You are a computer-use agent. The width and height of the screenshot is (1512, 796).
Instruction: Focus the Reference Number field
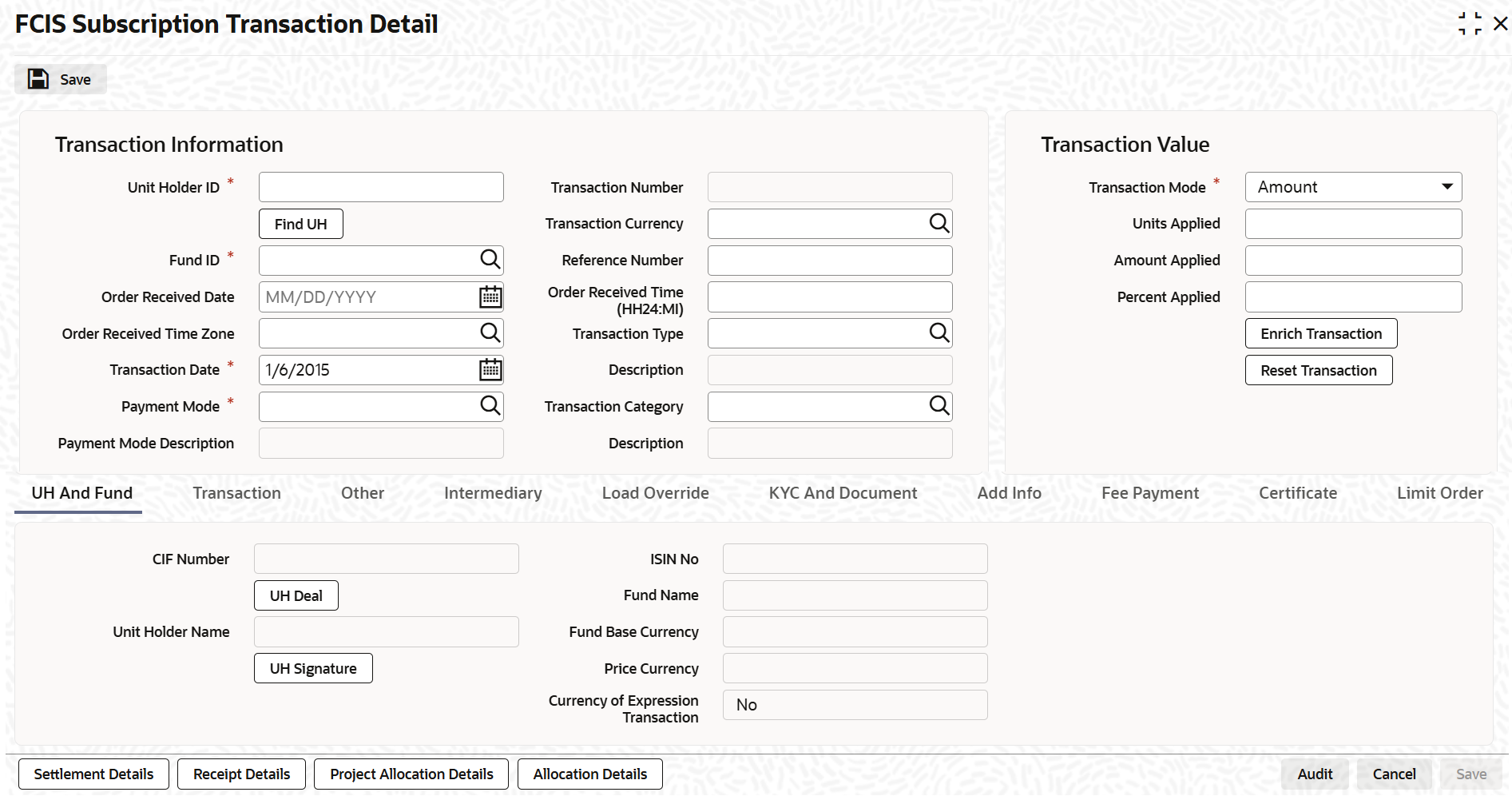[x=830, y=261]
